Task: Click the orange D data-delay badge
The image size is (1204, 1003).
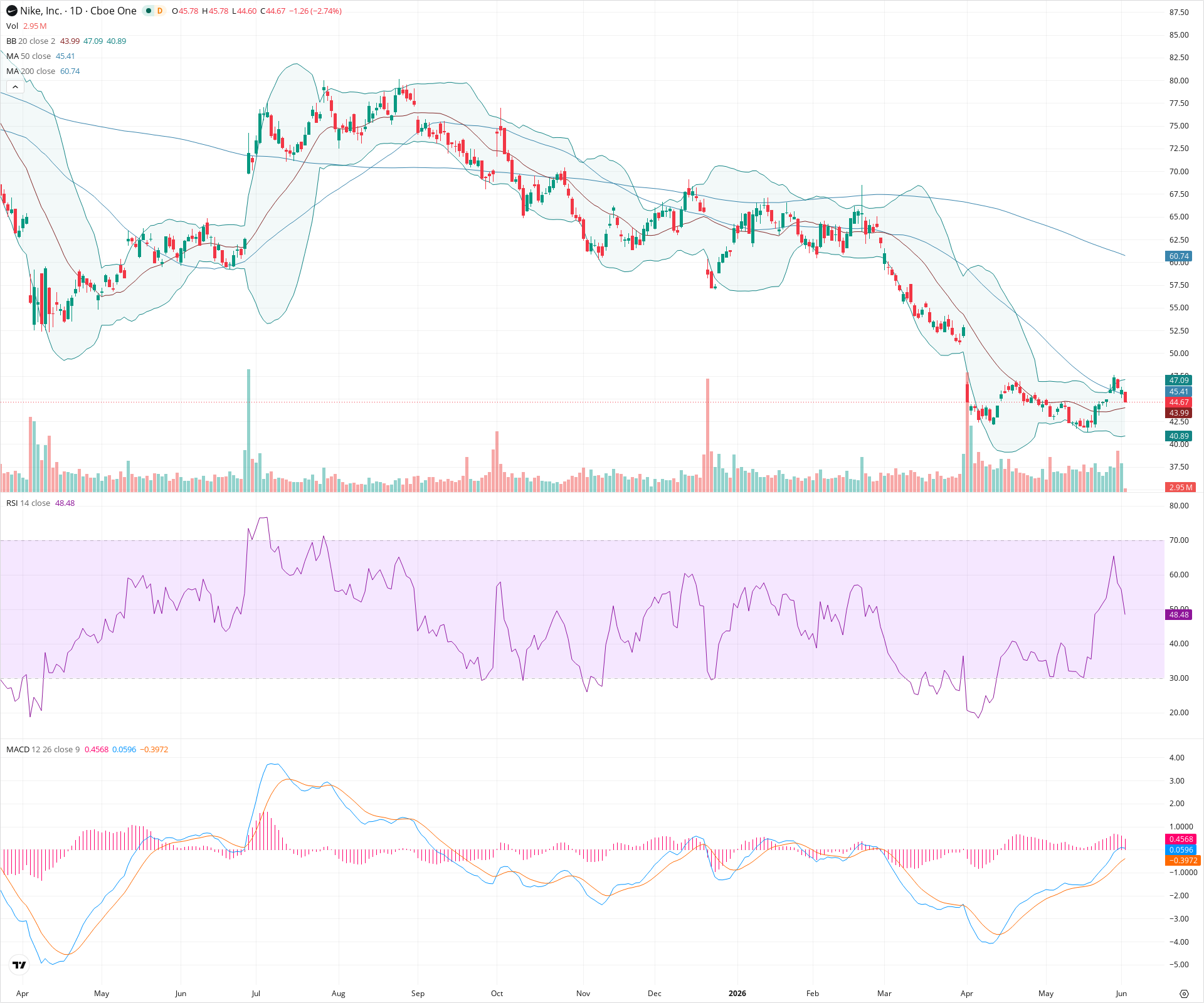Action: pyautogui.click(x=160, y=11)
